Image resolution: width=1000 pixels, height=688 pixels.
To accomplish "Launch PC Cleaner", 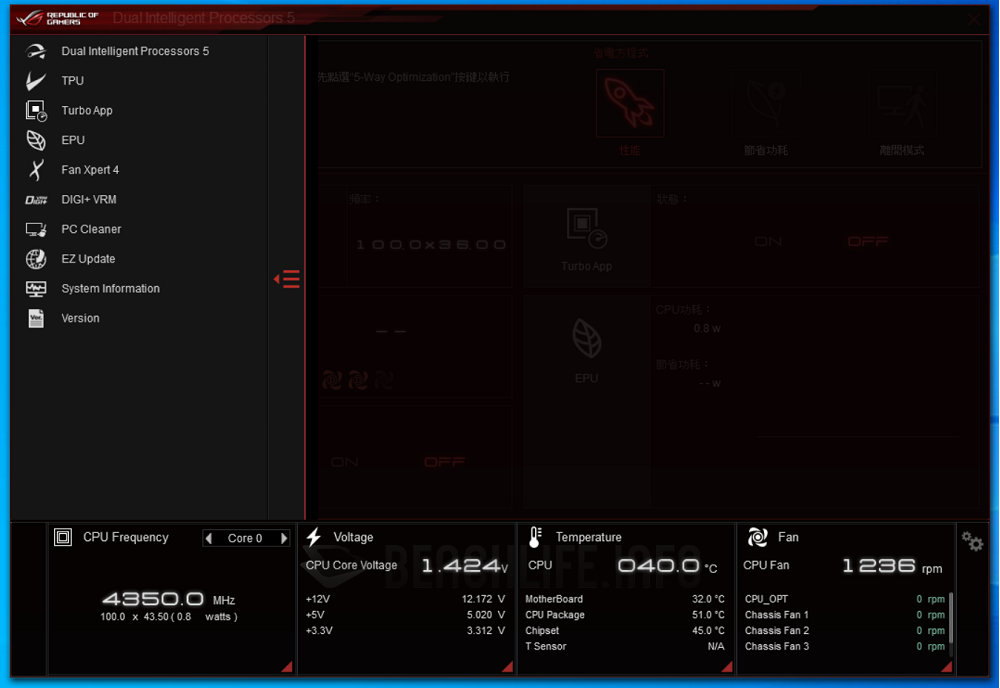I will tap(92, 229).
